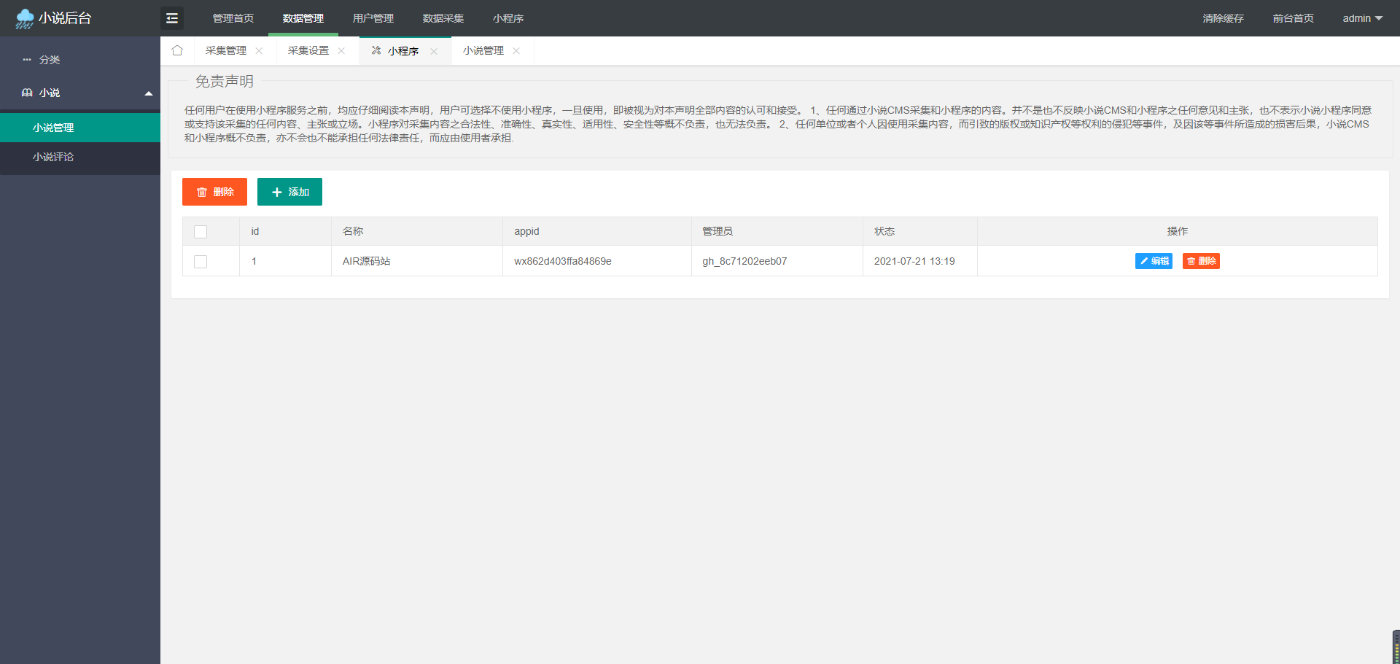
Task: Open 管理首页 in the top menu
Action: [x=233, y=18]
